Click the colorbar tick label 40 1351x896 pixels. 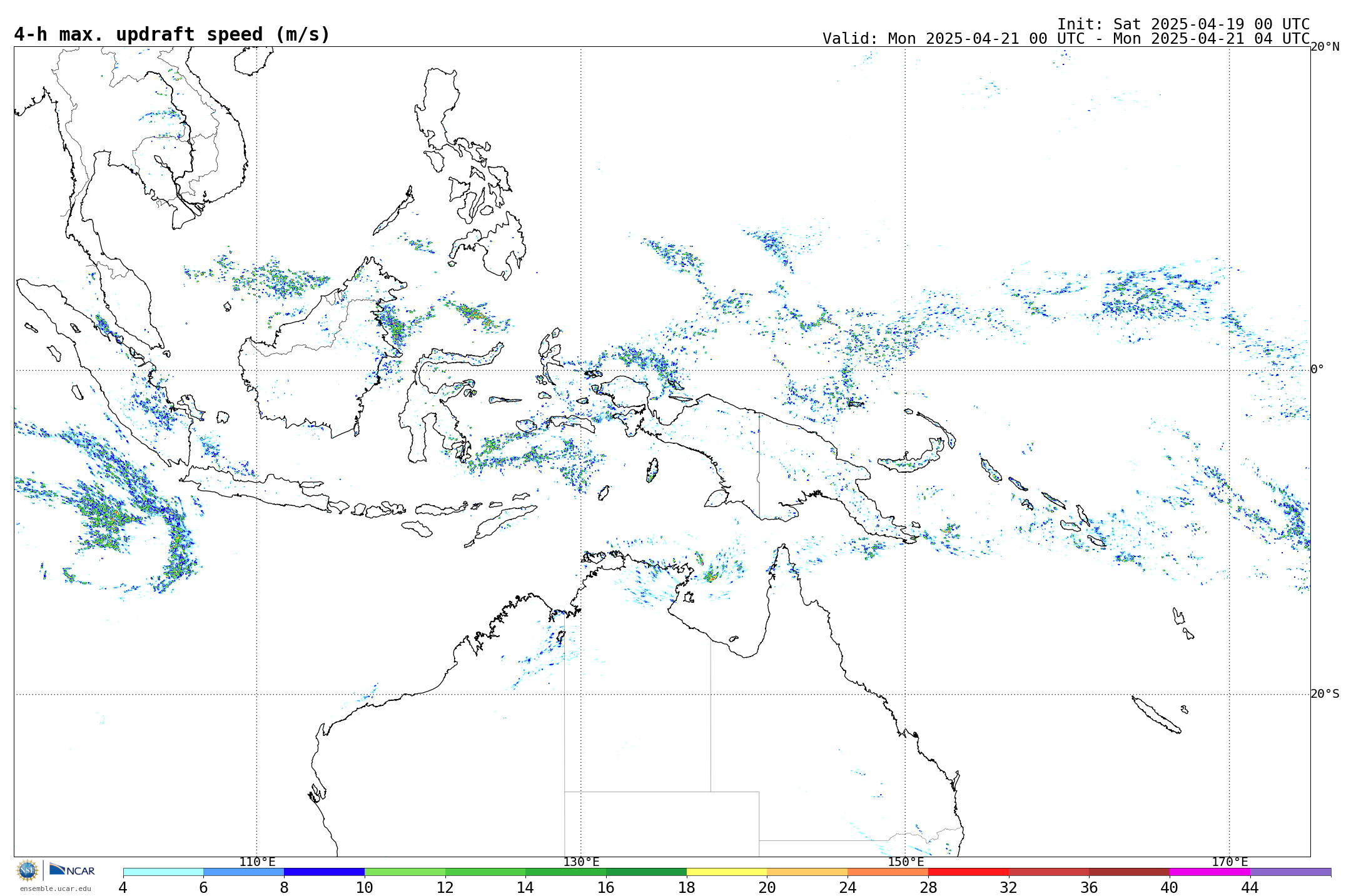point(1170,888)
